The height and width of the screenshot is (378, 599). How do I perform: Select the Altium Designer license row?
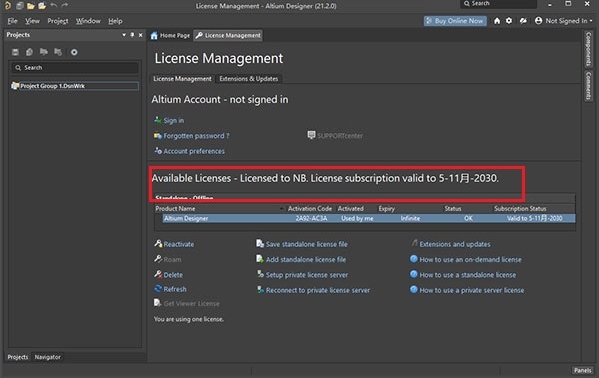pos(369,218)
